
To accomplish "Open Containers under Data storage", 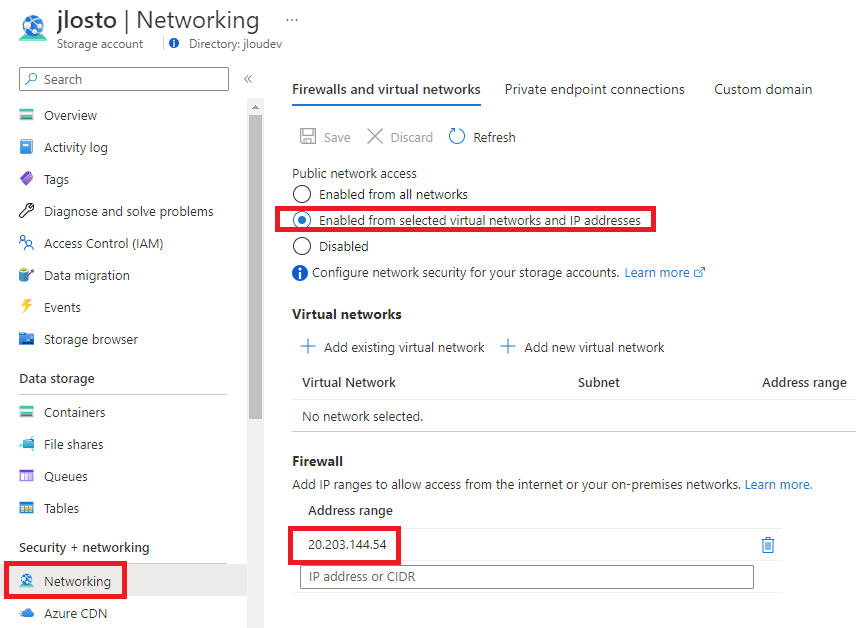I will coord(75,412).
